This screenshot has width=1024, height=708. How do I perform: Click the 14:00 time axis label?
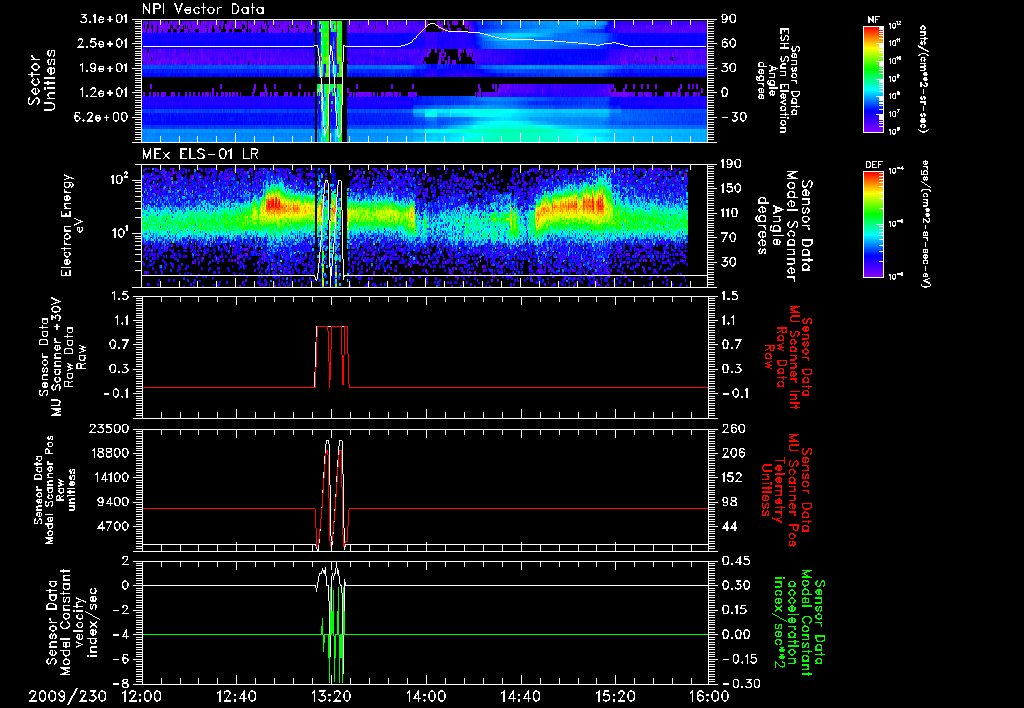pyautogui.click(x=426, y=697)
